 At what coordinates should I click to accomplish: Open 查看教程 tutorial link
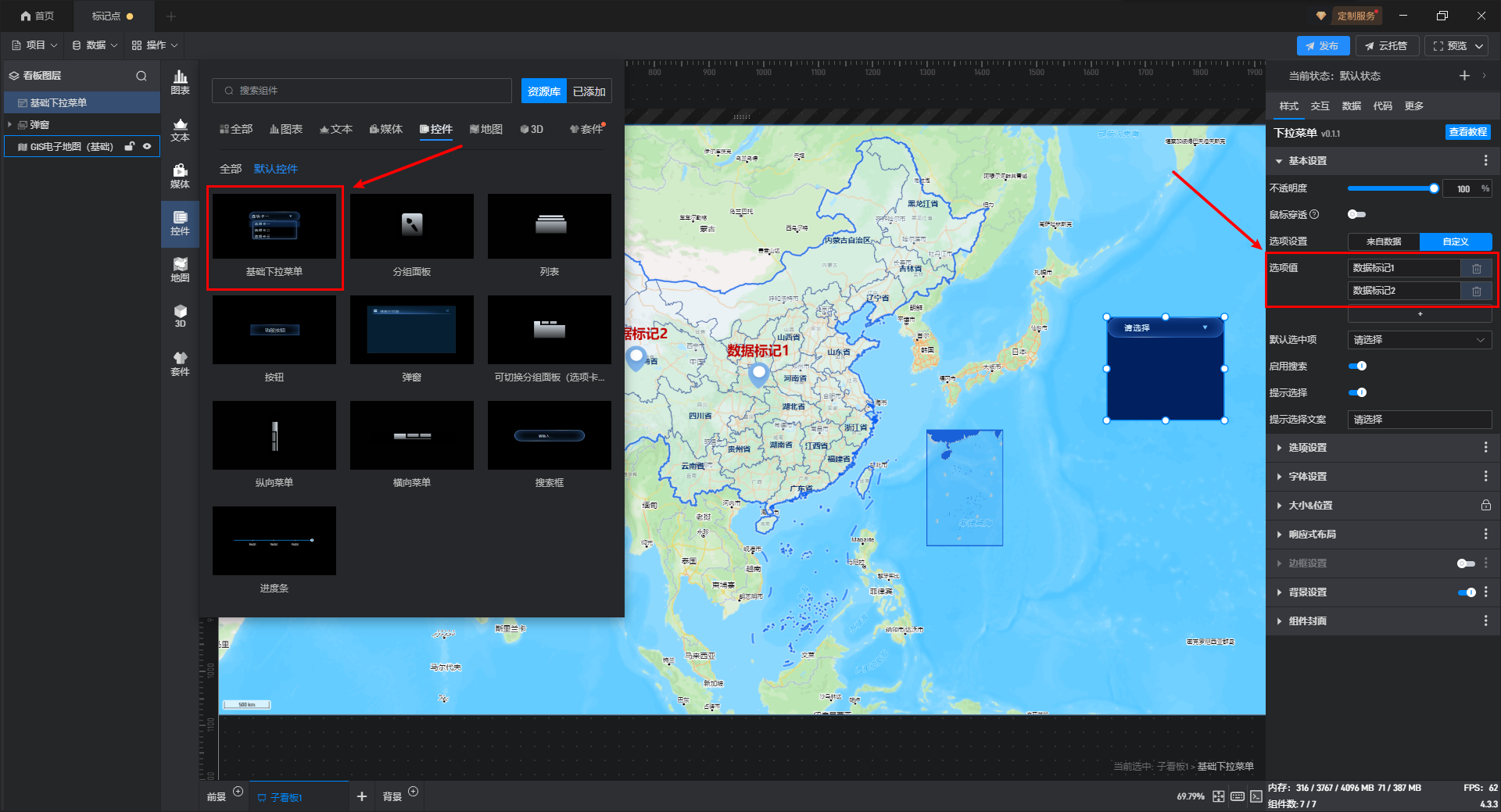(1467, 132)
